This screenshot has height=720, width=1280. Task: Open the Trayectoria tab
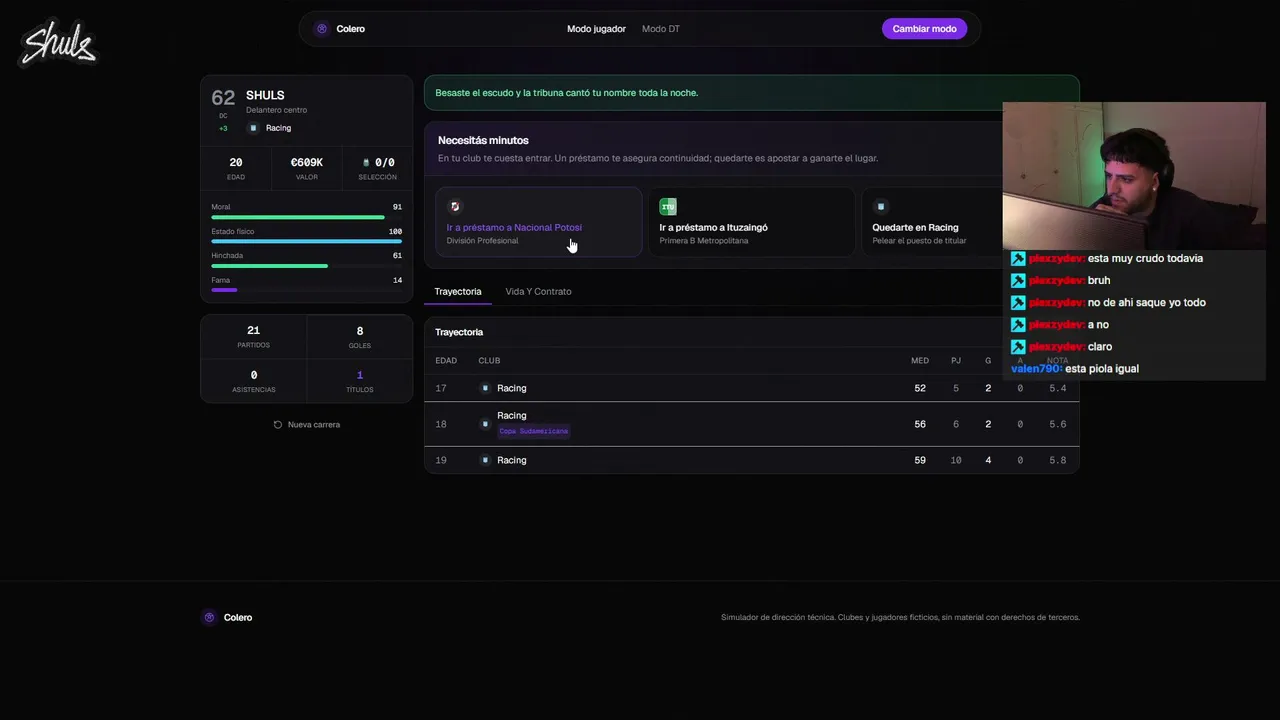pyautogui.click(x=458, y=291)
